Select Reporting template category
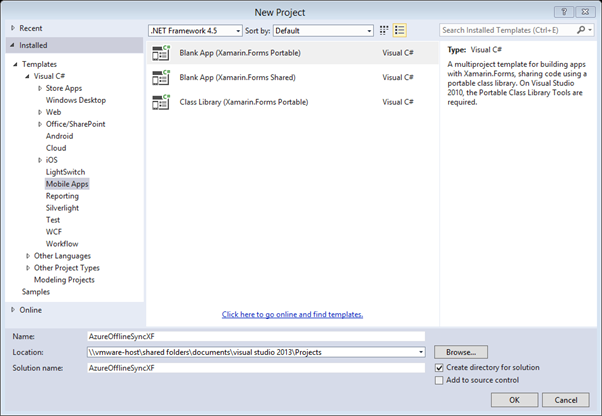Image resolution: width=602 pixels, height=416 pixels. pos(62,196)
